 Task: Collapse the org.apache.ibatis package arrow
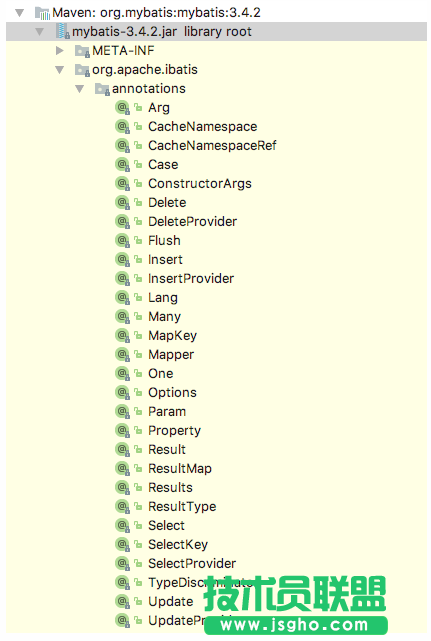60,70
